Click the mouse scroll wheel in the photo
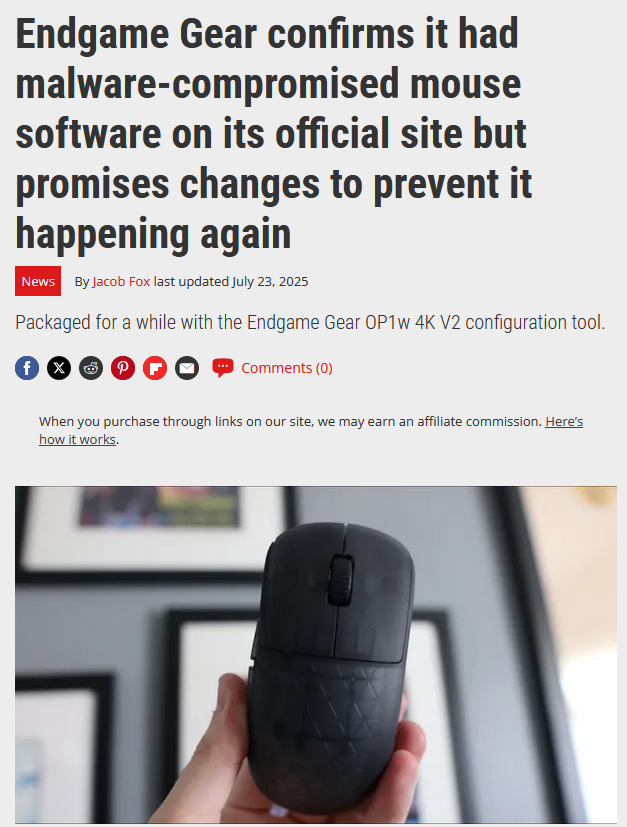This screenshot has height=827, width=627. point(341,580)
